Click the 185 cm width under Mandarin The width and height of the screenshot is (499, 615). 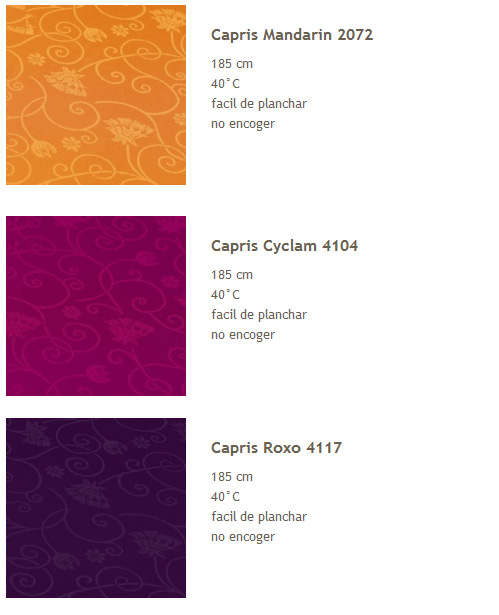pyautogui.click(x=232, y=64)
